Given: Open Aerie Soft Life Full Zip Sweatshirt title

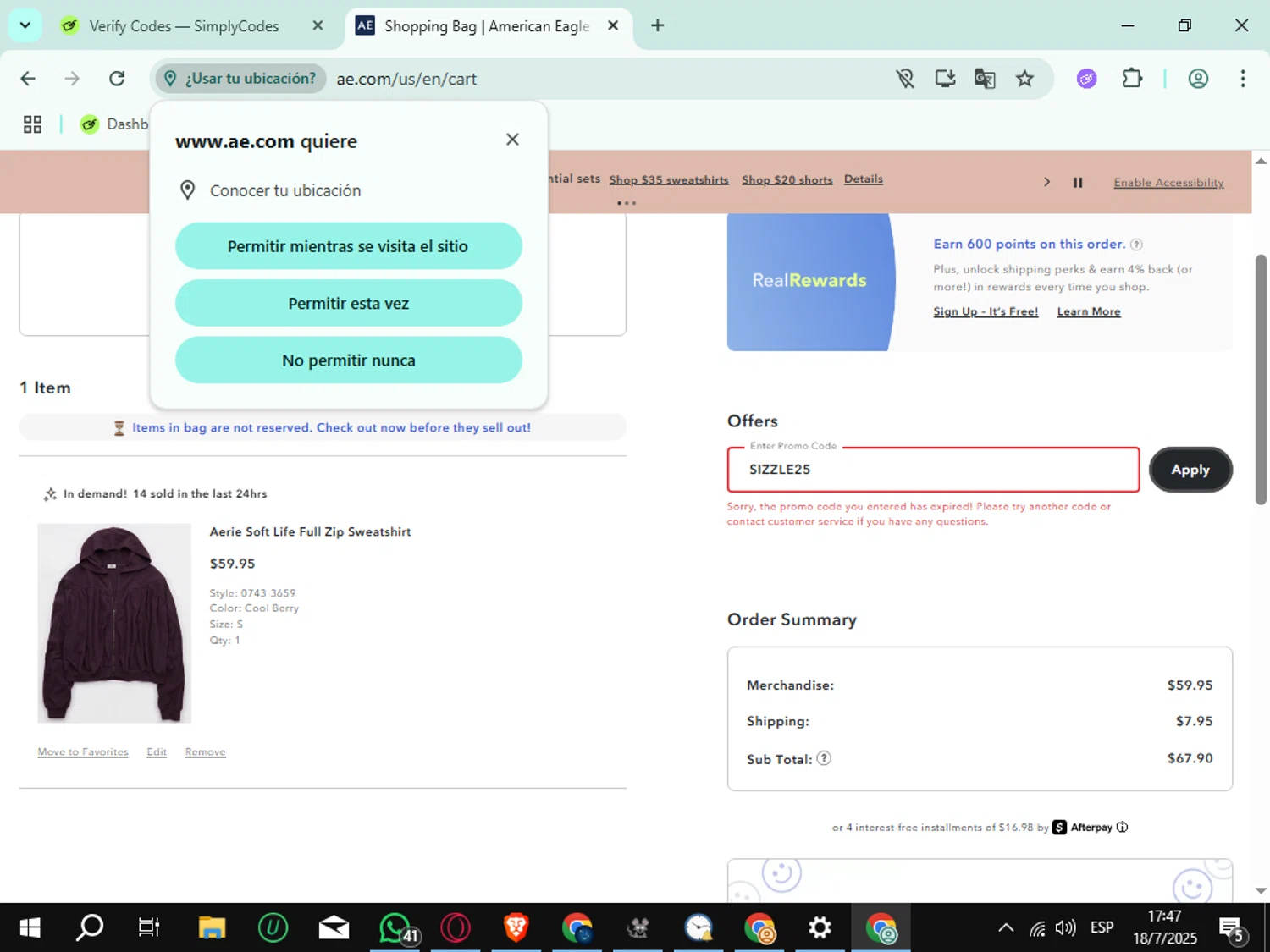Looking at the screenshot, I should click(x=310, y=531).
